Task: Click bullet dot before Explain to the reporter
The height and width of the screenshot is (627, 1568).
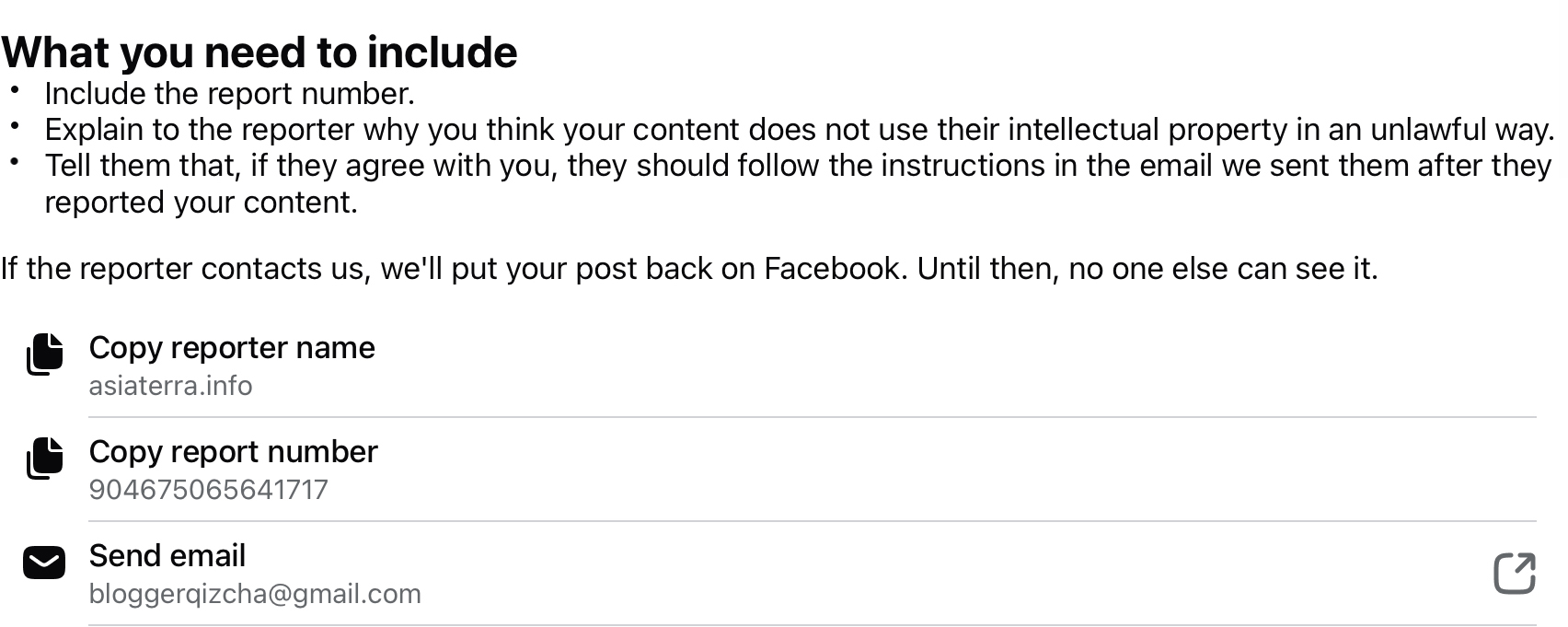Action: 15,126
